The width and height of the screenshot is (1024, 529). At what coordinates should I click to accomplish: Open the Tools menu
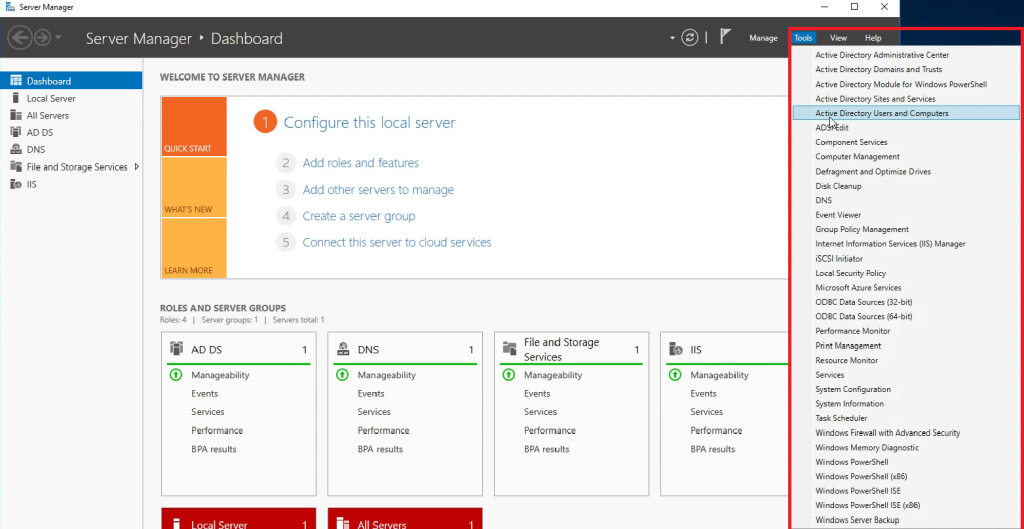pyautogui.click(x=803, y=38)
